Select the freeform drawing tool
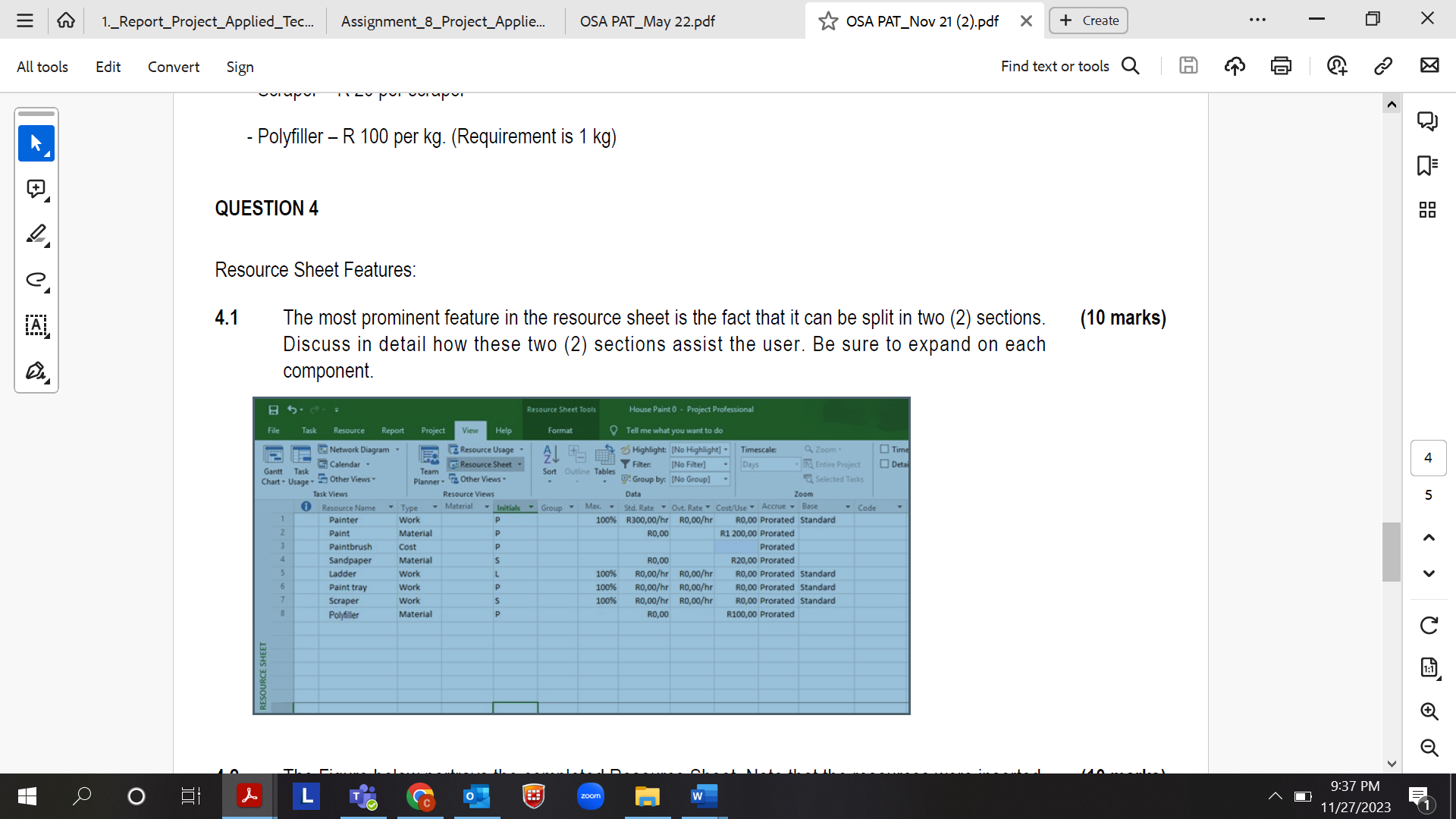 click(x=36, y=280)
